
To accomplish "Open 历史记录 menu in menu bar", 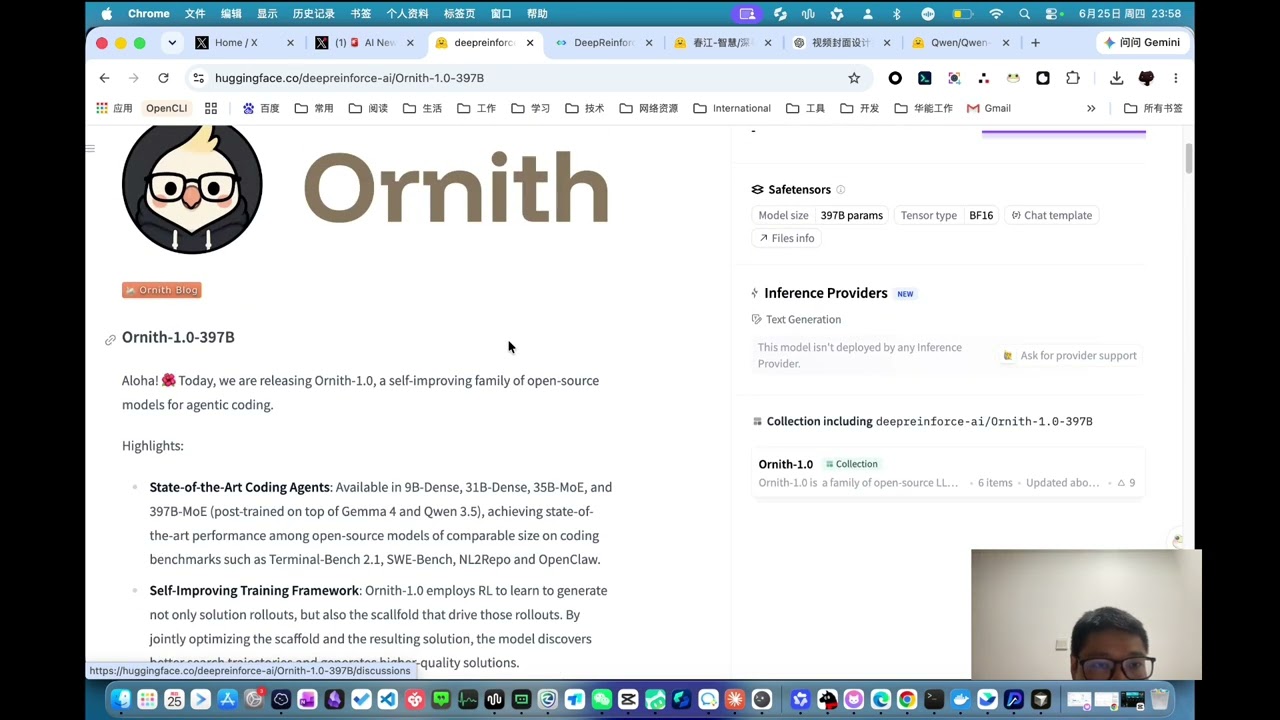I will click(x=314, y=14).
